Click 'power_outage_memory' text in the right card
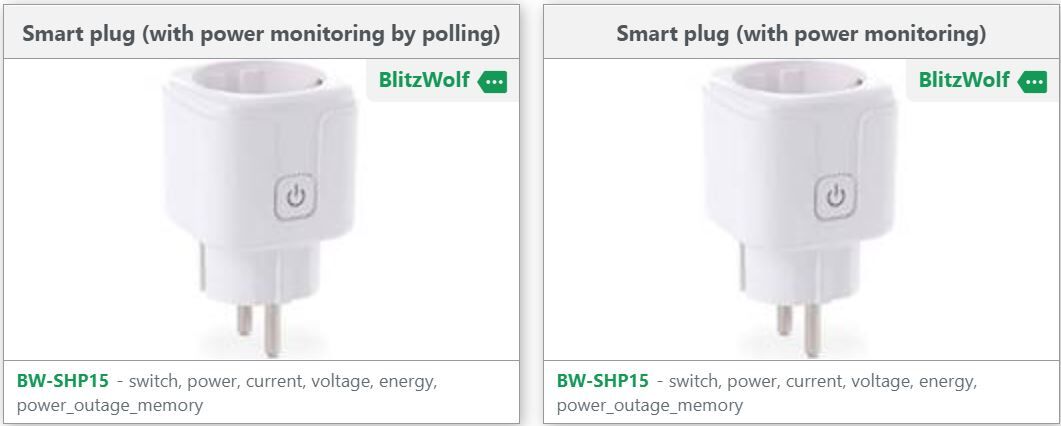Image resolution: width=1061 pixels, height=426 pixels. pos(650,406)
